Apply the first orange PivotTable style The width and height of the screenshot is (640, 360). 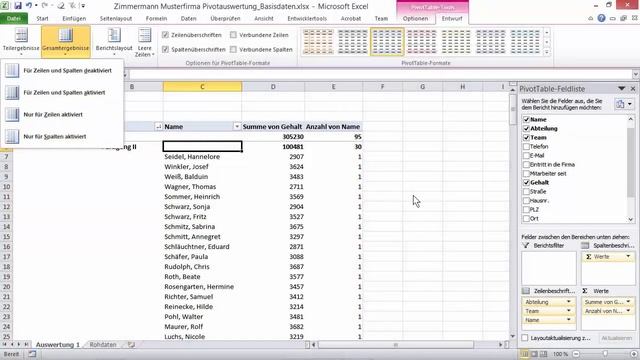pyautogui.click(x=318, y=42)
